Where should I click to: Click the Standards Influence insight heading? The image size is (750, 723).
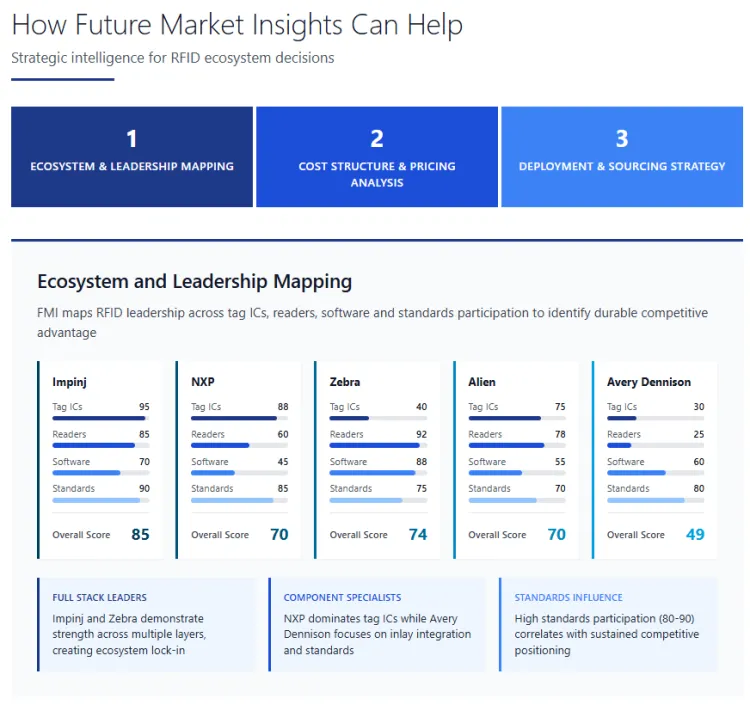(568, 597)
